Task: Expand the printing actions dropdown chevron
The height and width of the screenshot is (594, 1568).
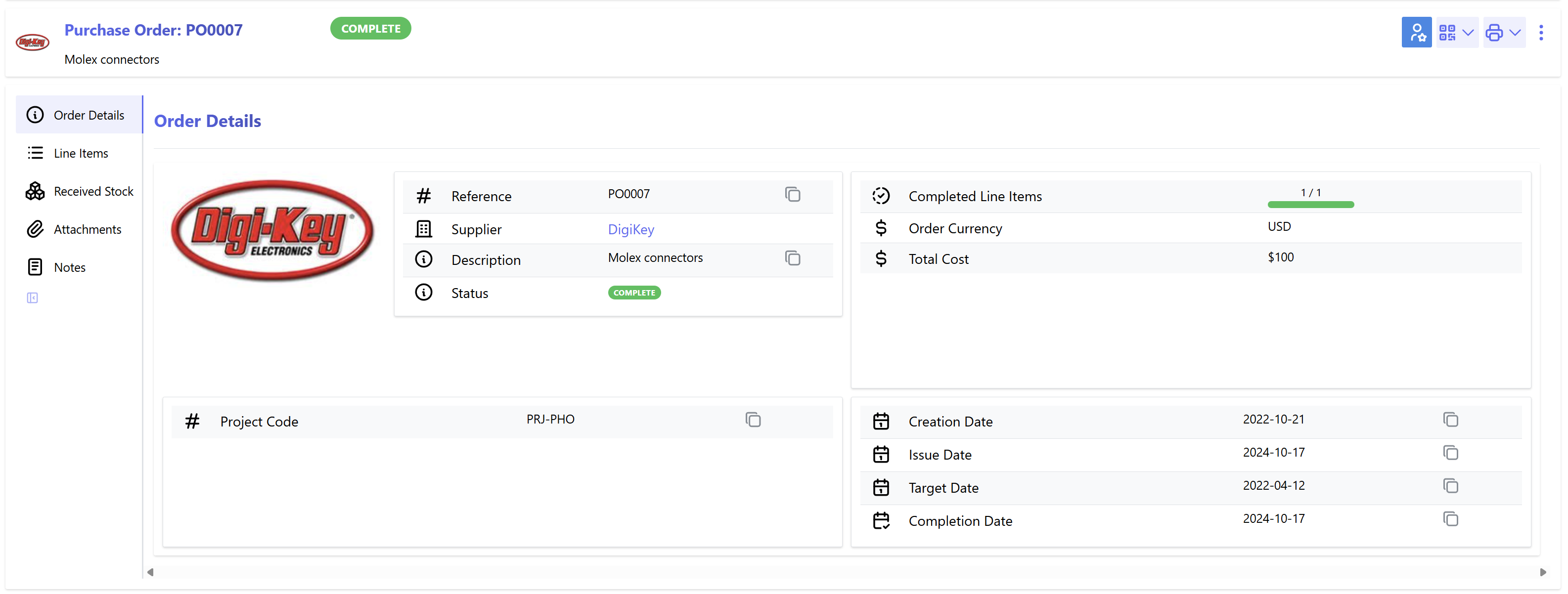Action: coord(1515,33)
